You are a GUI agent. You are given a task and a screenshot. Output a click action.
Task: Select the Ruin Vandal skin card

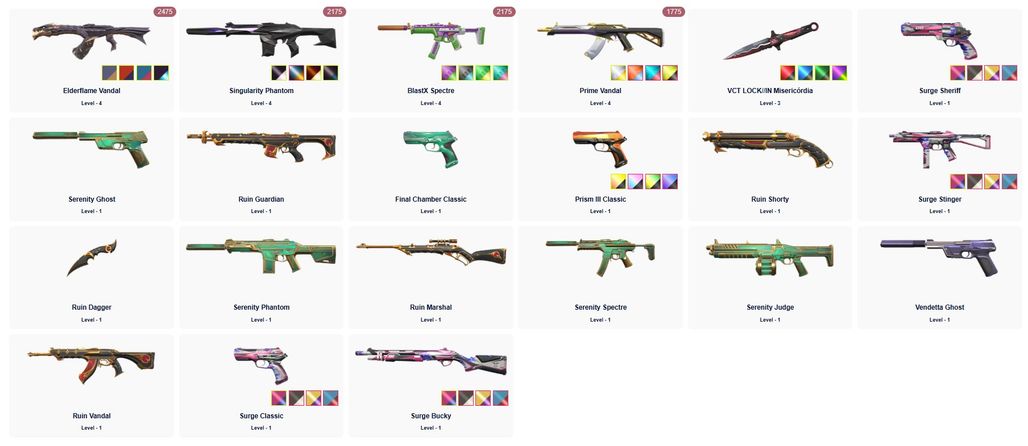pyautogui.click(x=92, y=386)
